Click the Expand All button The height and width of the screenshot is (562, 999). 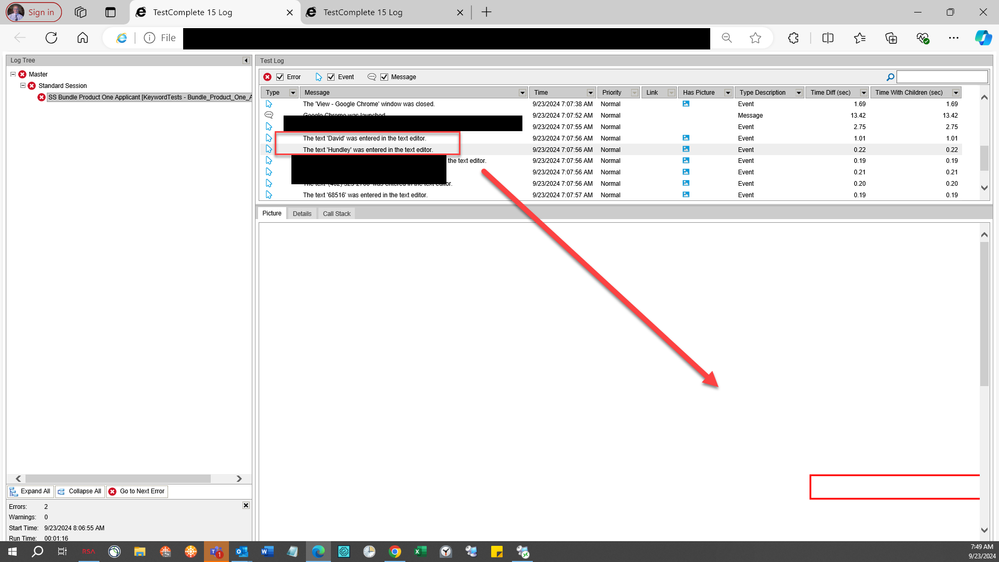click(30, 491)
